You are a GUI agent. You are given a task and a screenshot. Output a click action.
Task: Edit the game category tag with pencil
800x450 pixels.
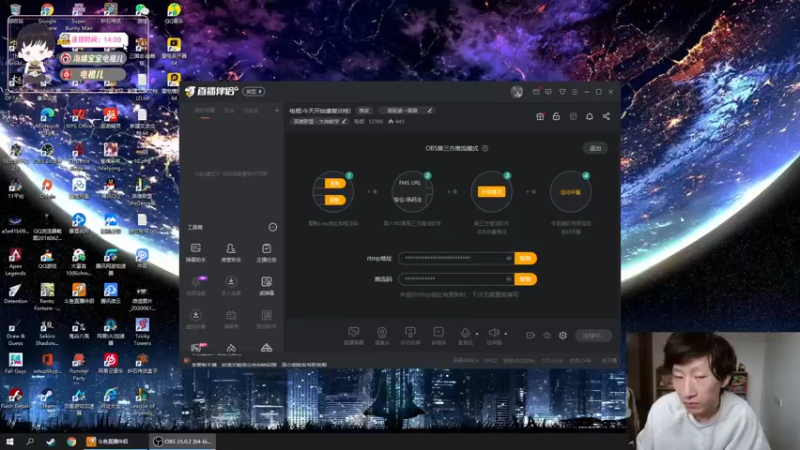tap(344, 121)
